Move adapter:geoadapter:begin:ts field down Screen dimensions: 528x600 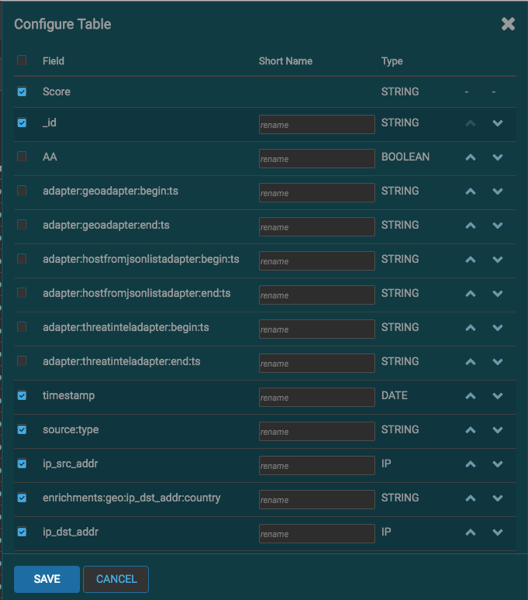tap(497, 191)
